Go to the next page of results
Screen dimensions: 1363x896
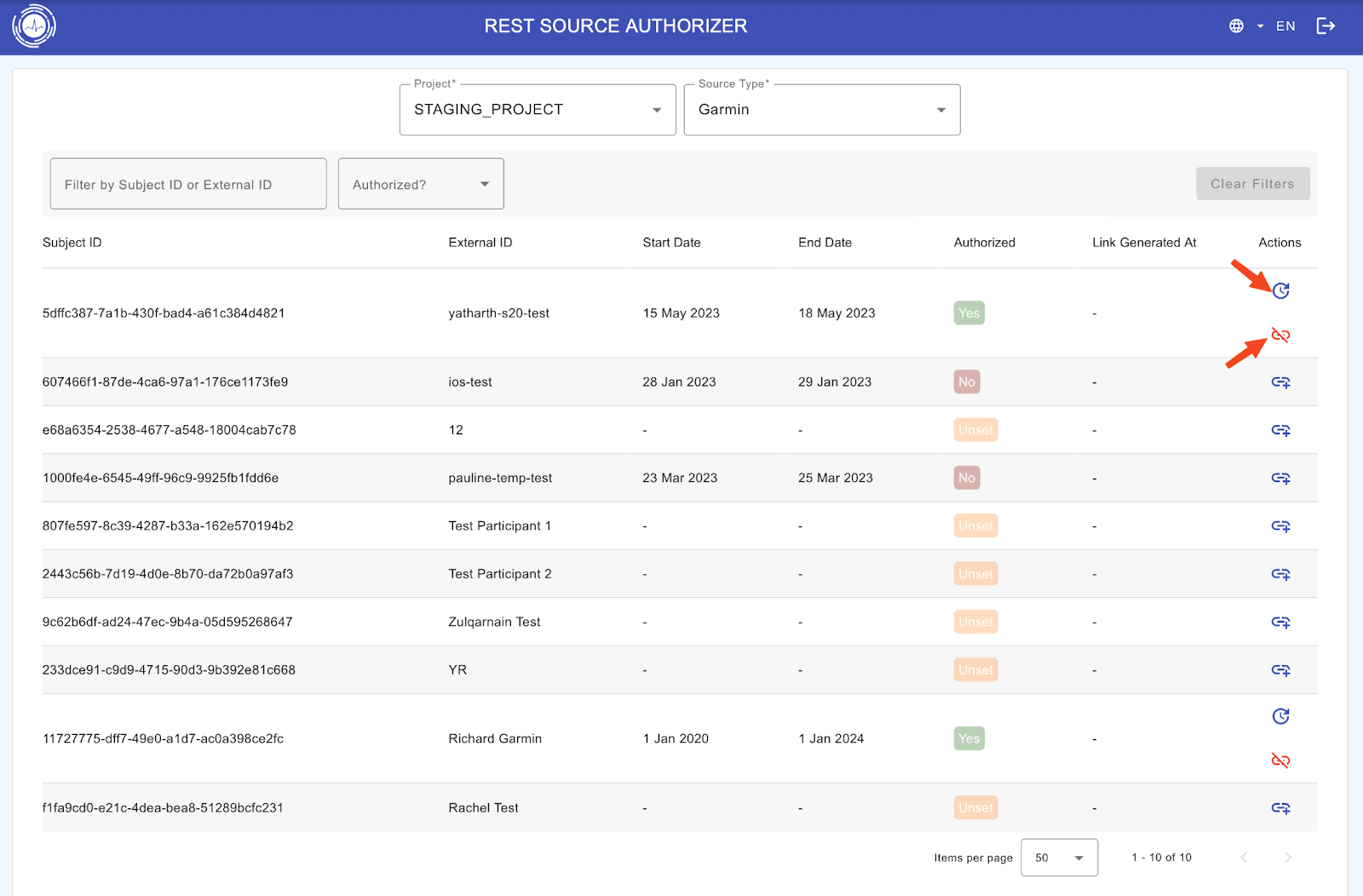tap(1287, 858)
